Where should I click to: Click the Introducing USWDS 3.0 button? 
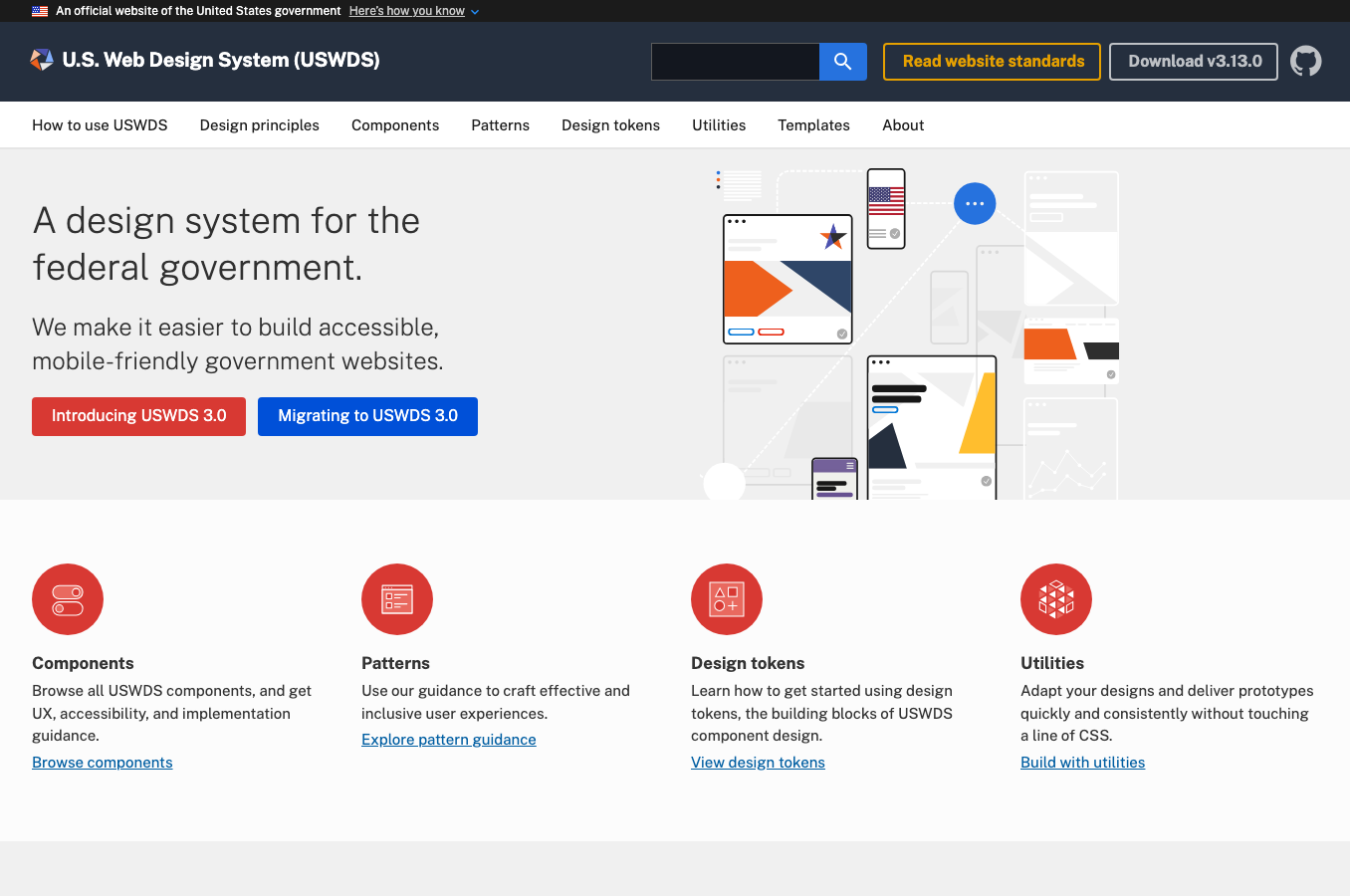click(138, 416)
